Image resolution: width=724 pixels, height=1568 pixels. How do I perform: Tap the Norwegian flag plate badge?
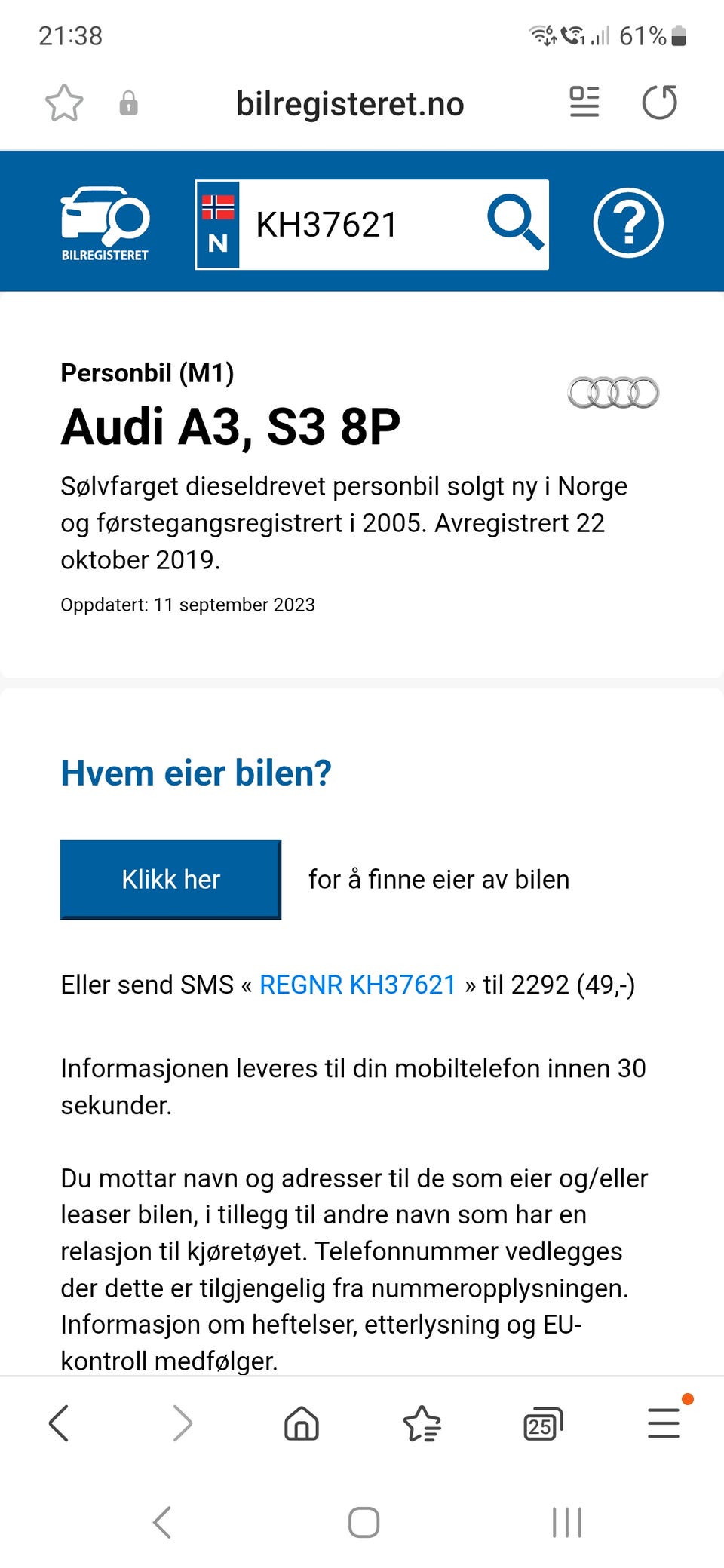pyautogui.click(x=218, y=225)
